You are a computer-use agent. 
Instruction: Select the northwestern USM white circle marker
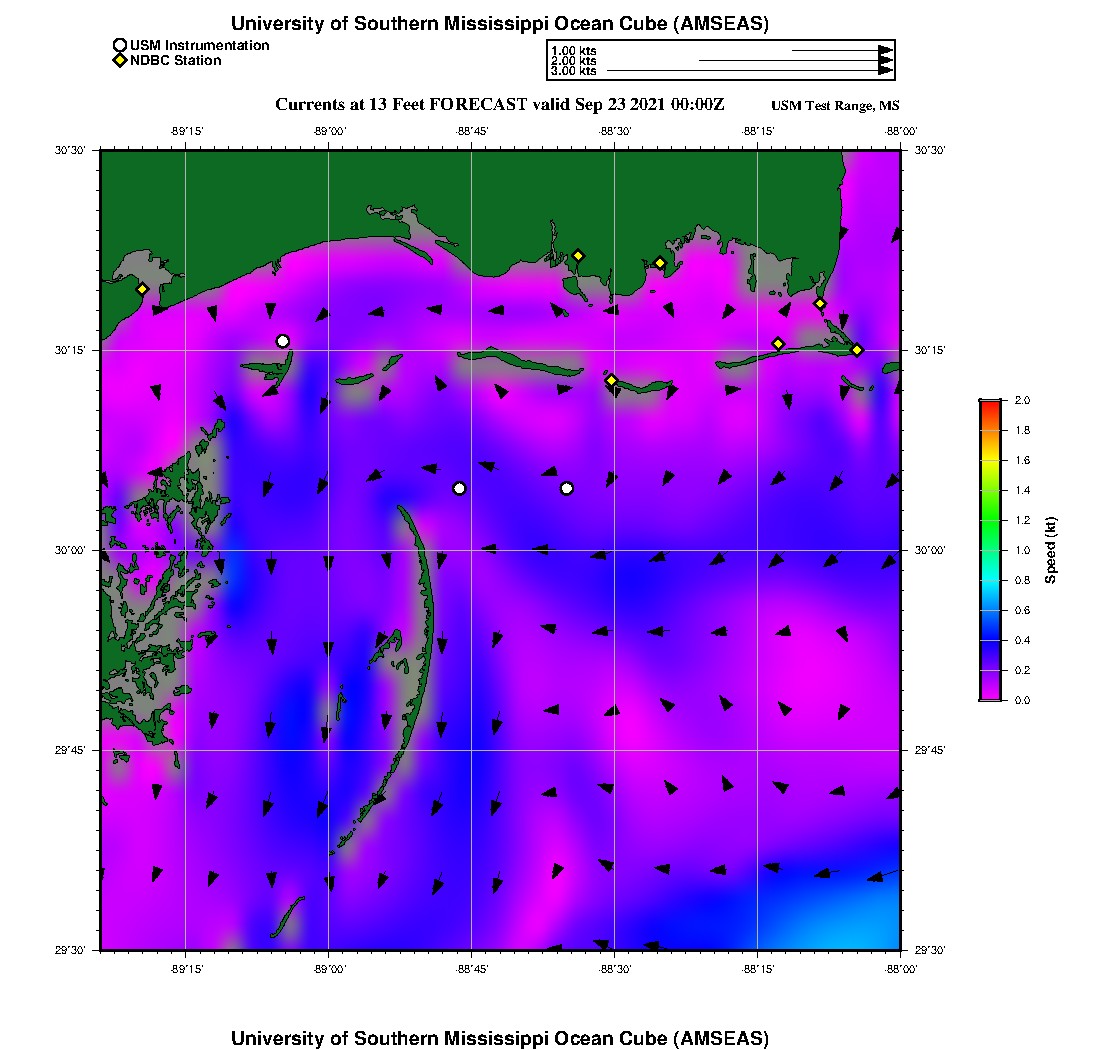click(283, 341)
